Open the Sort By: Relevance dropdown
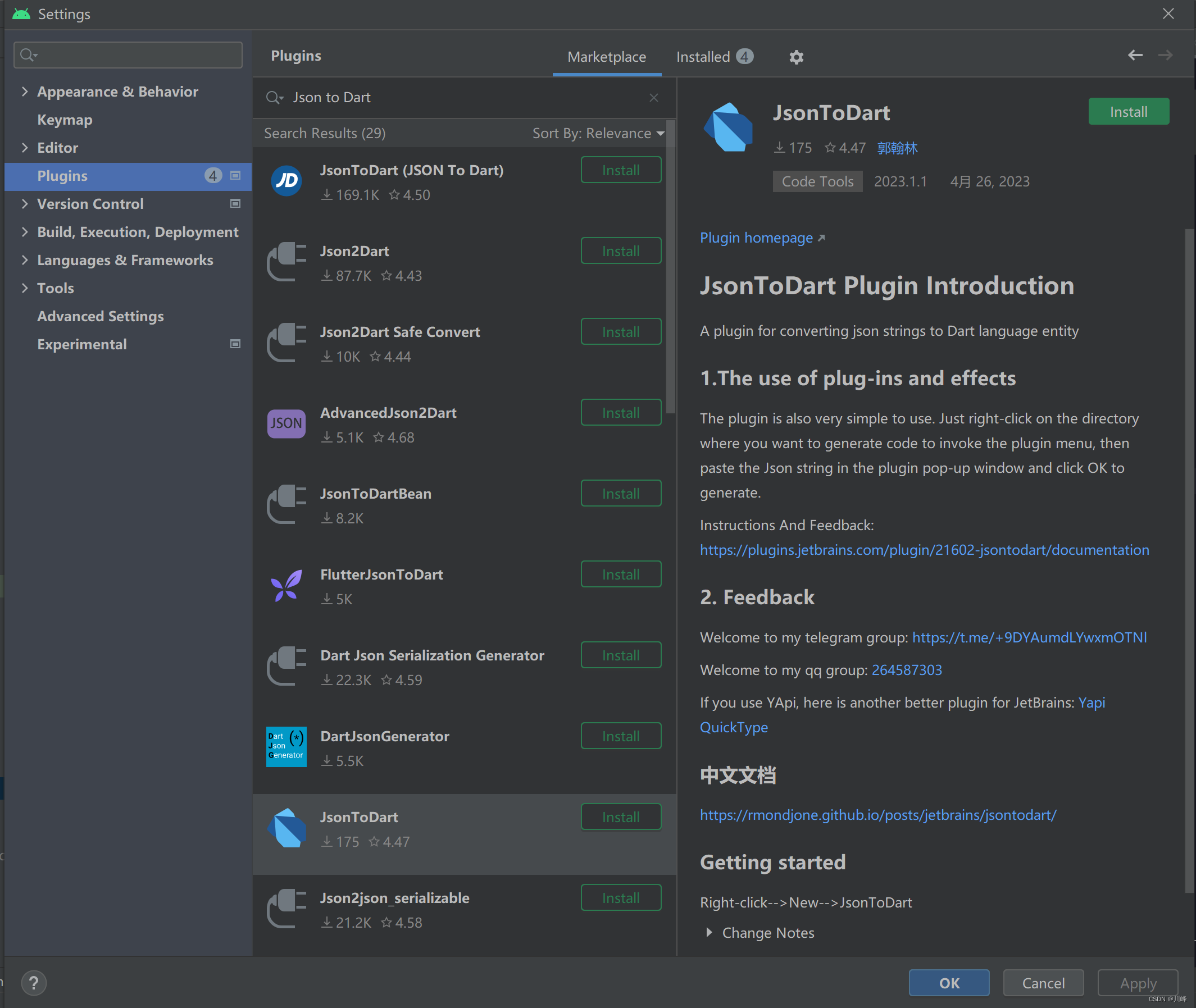This screenshot has width=1196, height=1008. tap(598, 133)
